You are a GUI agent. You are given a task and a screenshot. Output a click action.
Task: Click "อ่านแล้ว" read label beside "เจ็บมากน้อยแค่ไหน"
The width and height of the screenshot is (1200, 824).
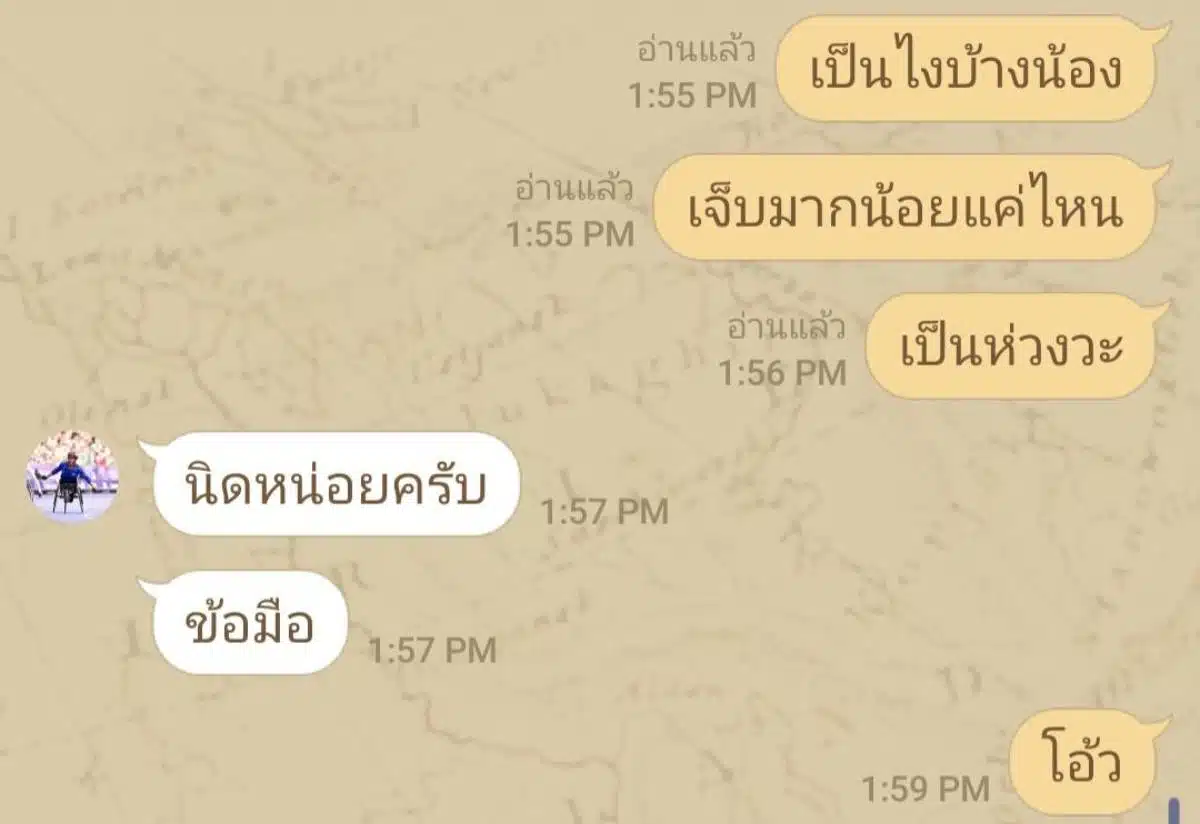click(575, 188)
